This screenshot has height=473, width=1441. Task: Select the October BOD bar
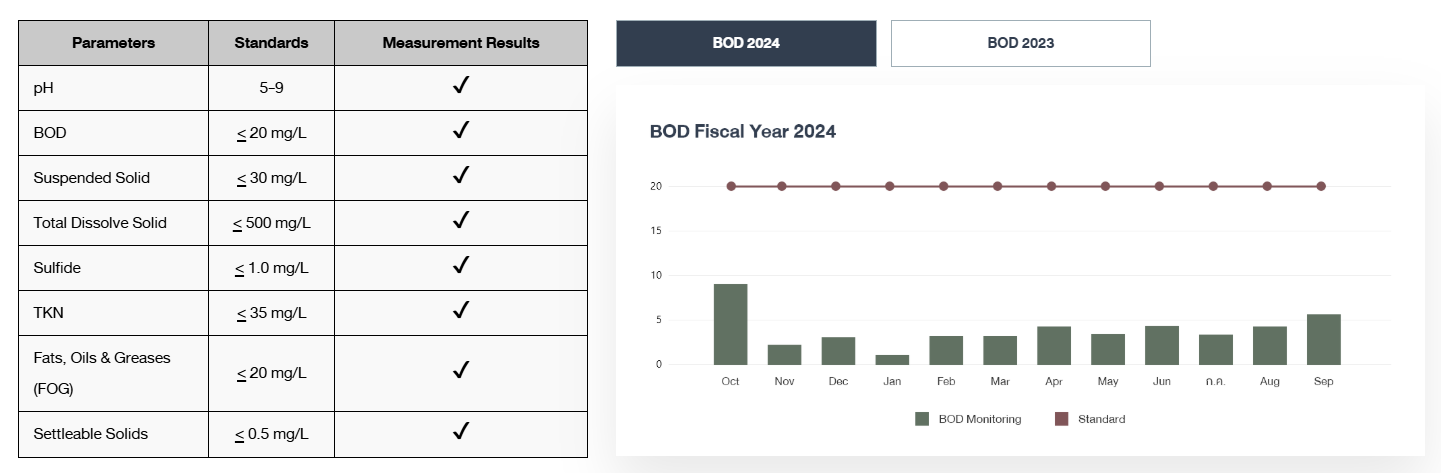coord(730,325)
